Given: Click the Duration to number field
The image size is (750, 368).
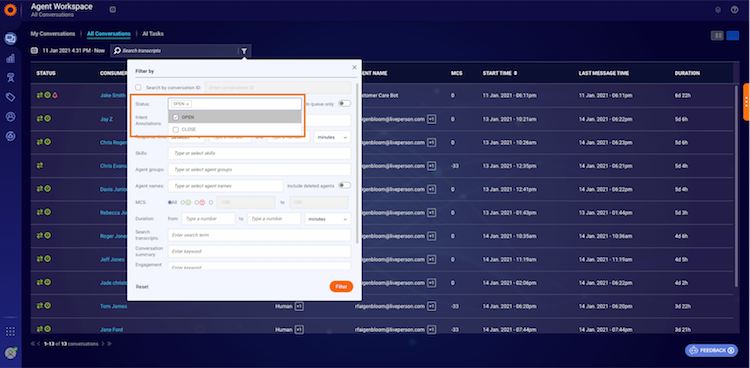Looking at the screenshot, I should 274,219.
